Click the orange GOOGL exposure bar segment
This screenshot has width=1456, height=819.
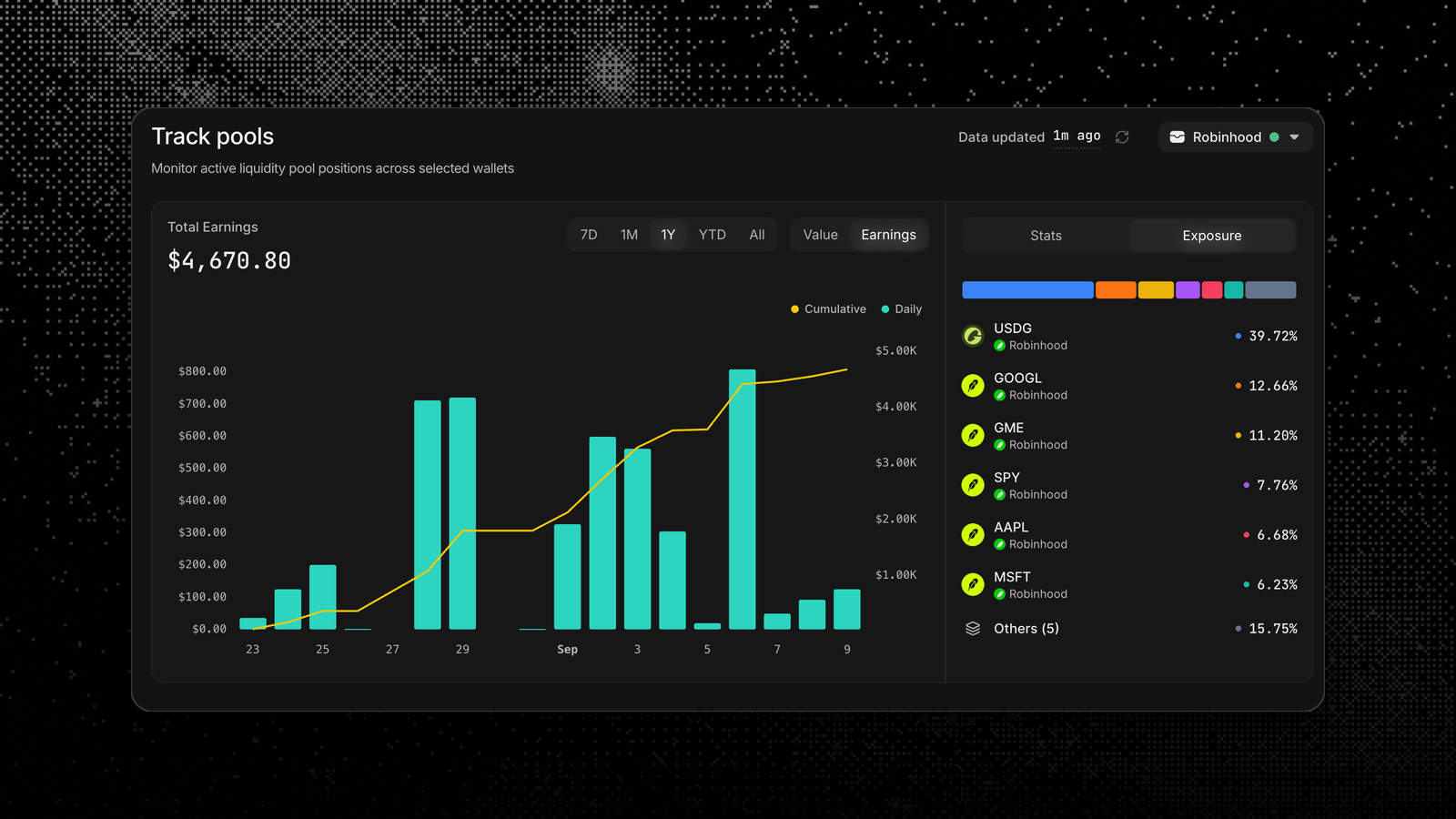[1116, 290]
